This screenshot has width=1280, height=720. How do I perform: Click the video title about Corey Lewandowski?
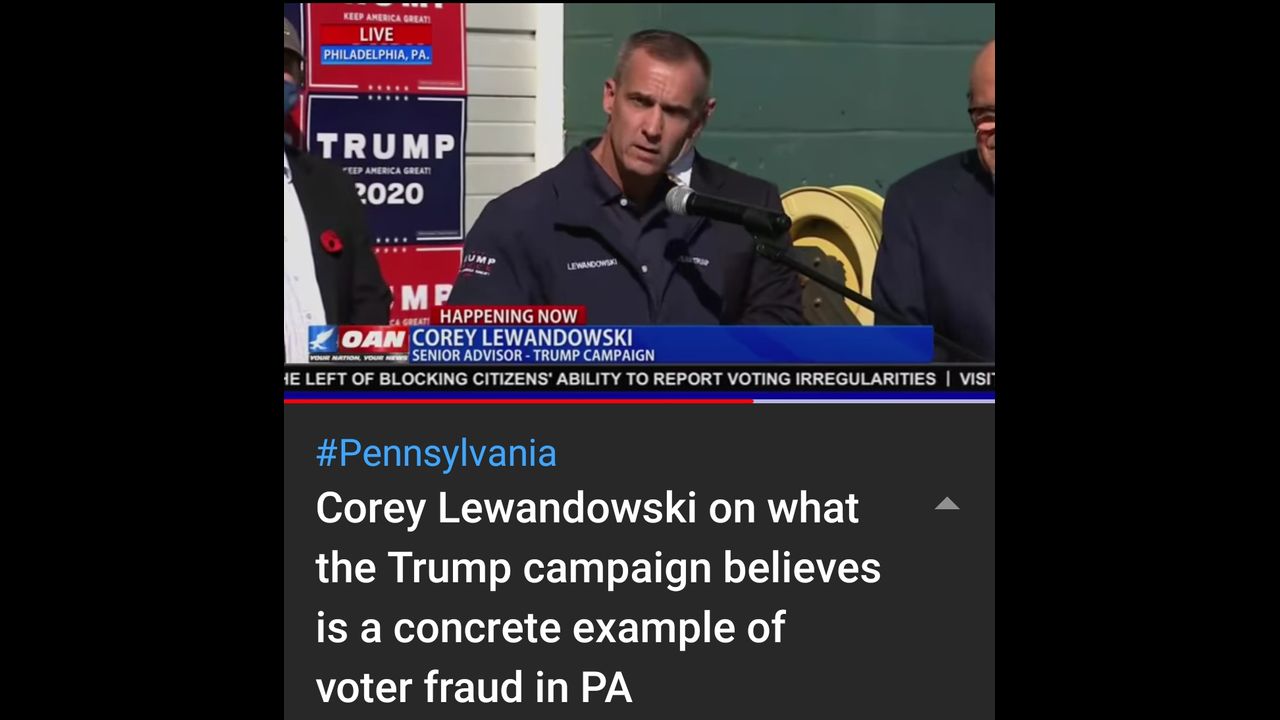(598, 598)
